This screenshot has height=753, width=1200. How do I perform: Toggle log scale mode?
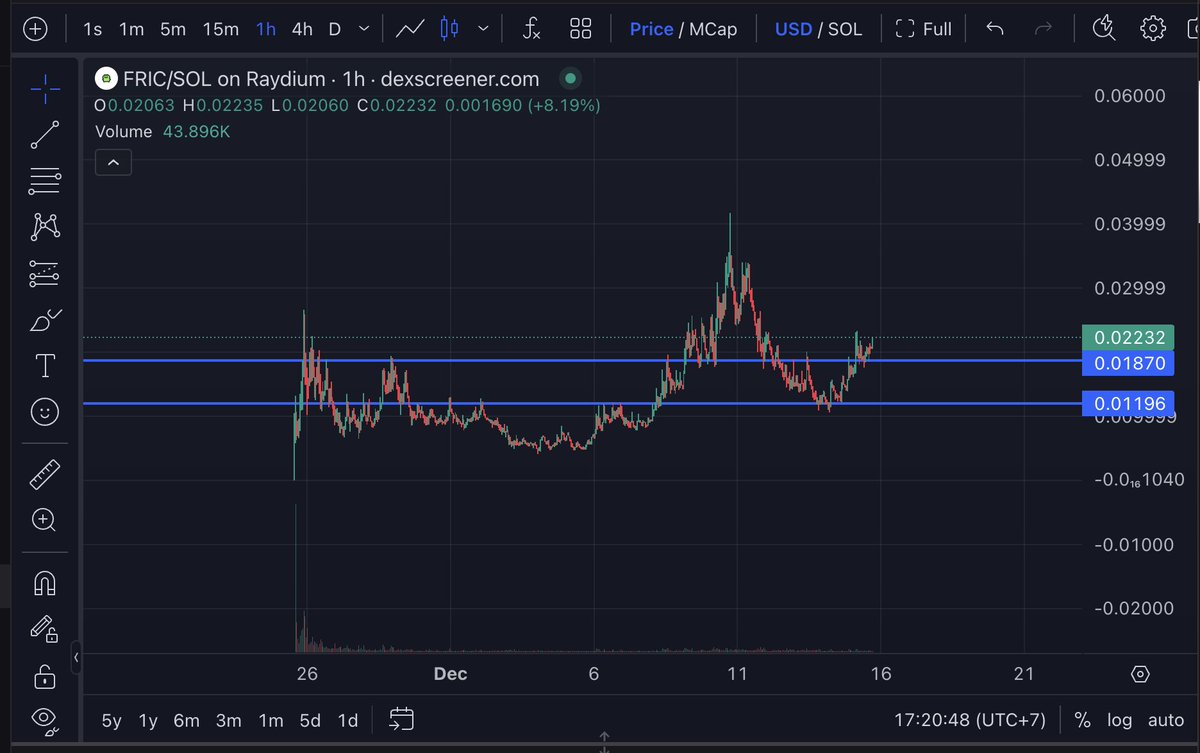1120,720
